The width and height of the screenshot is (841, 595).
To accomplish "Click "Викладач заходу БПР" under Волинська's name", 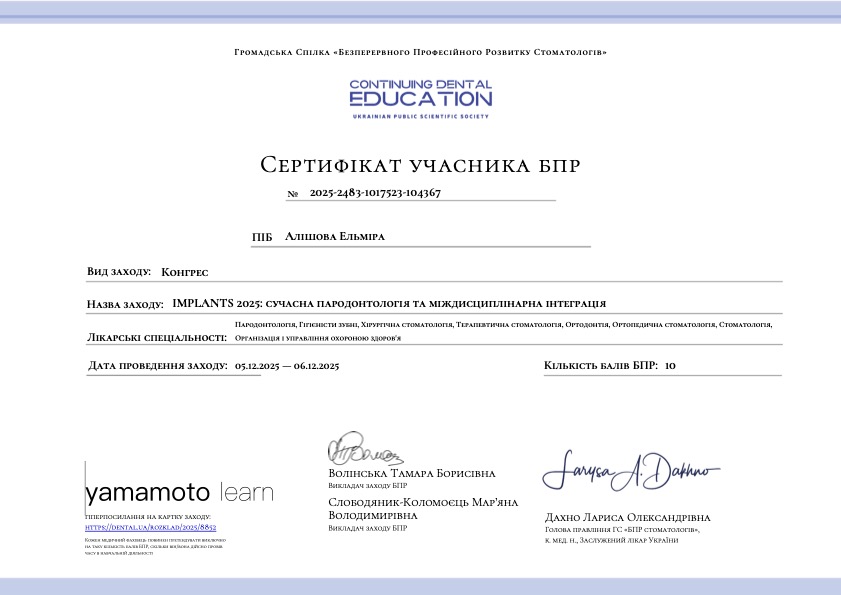I will tap(367, 486).
